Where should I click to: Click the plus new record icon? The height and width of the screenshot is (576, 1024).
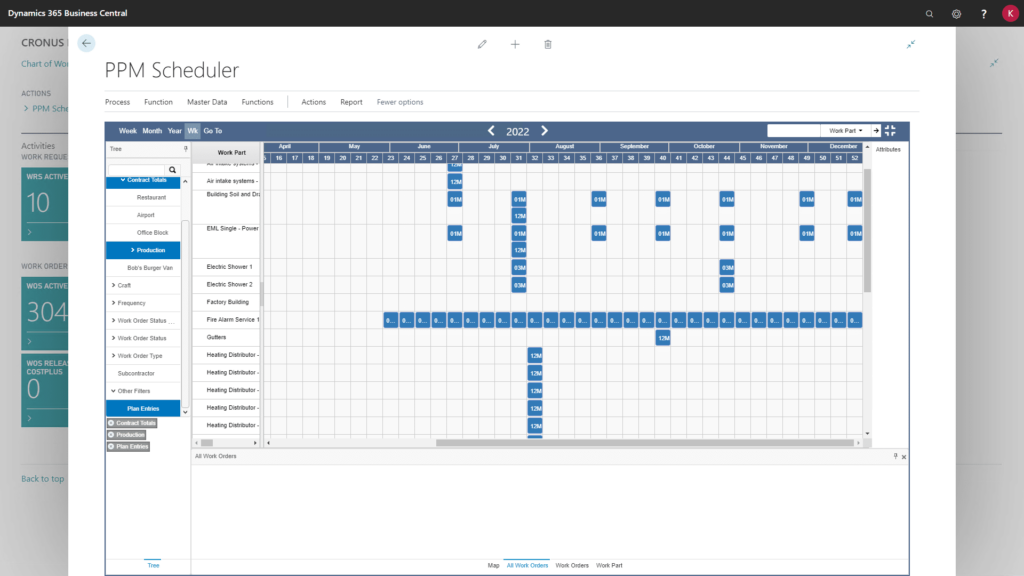[515, 44]
